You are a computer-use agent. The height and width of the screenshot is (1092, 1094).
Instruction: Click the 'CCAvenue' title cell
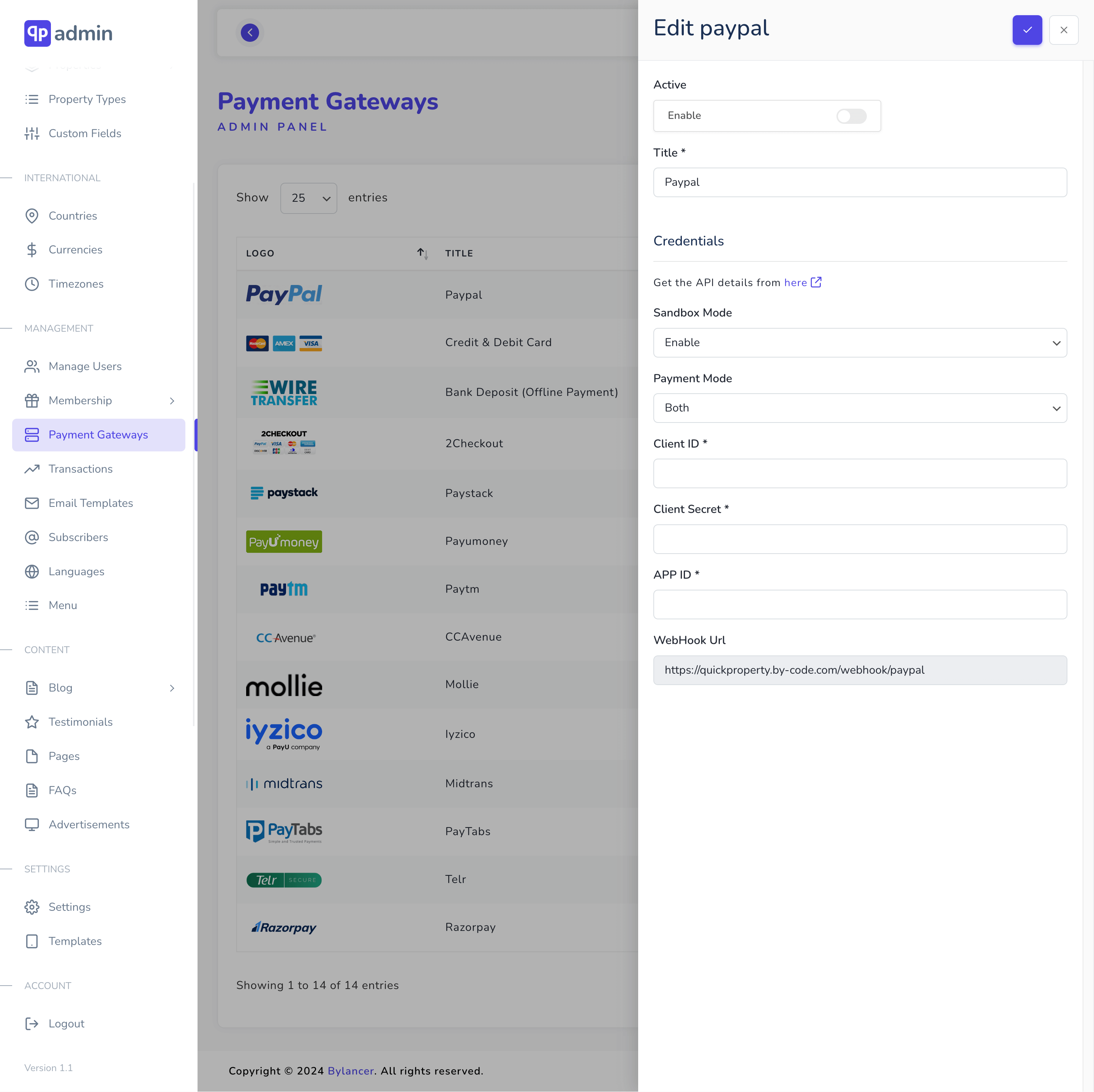[x=473, y=637]
